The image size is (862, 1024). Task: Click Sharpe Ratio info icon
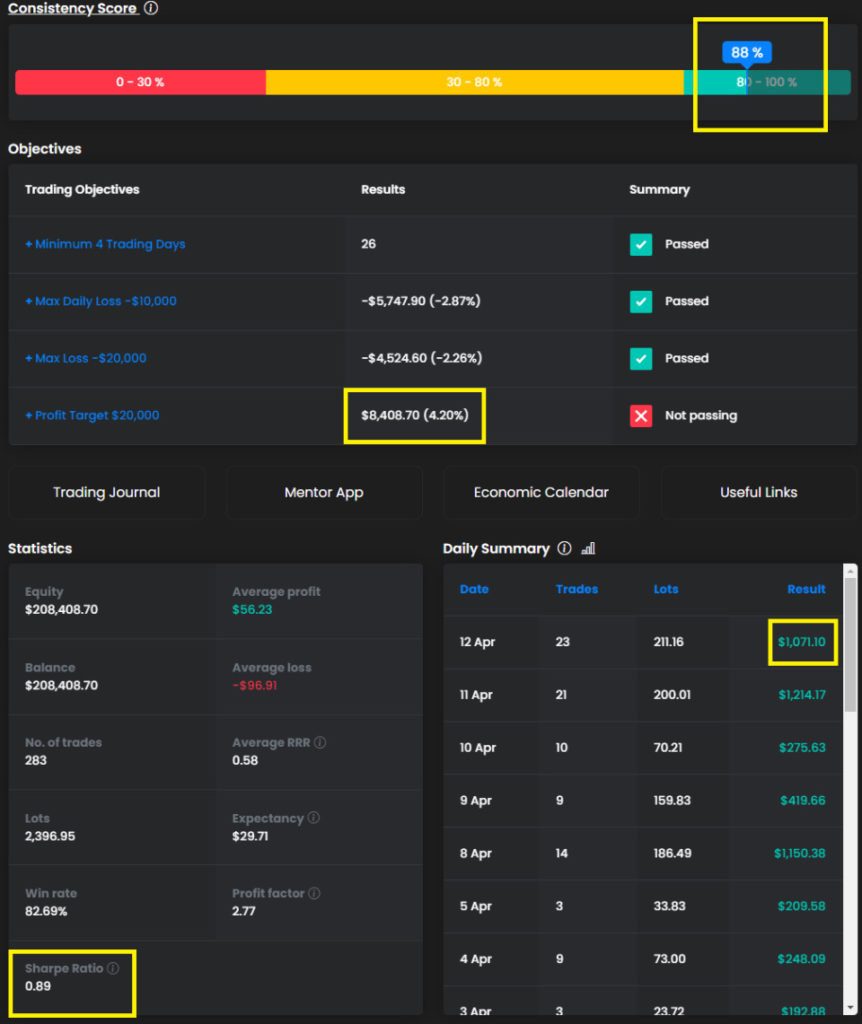click(x=113, y=968)
